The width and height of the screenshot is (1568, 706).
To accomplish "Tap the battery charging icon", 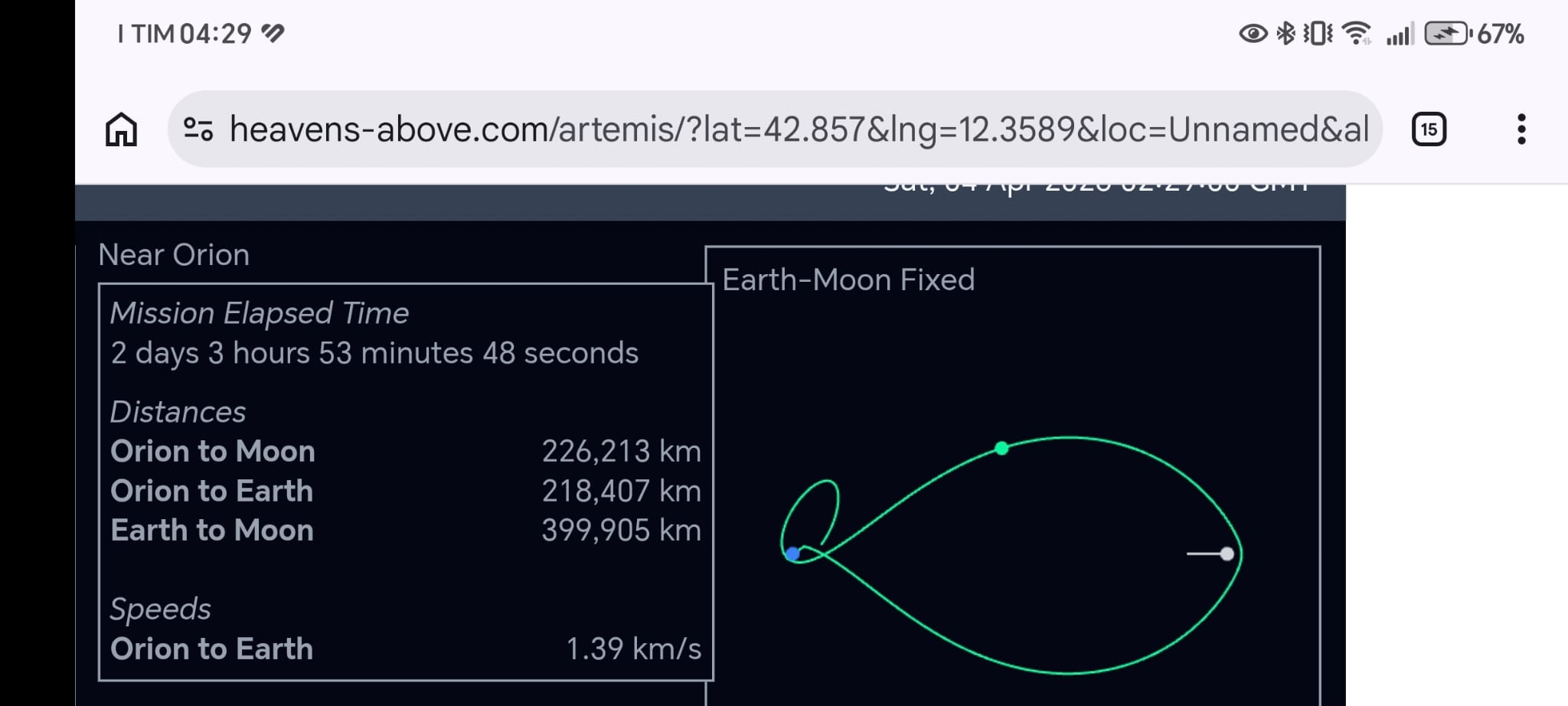I will pyautogui.click(x=1445, y=34).
